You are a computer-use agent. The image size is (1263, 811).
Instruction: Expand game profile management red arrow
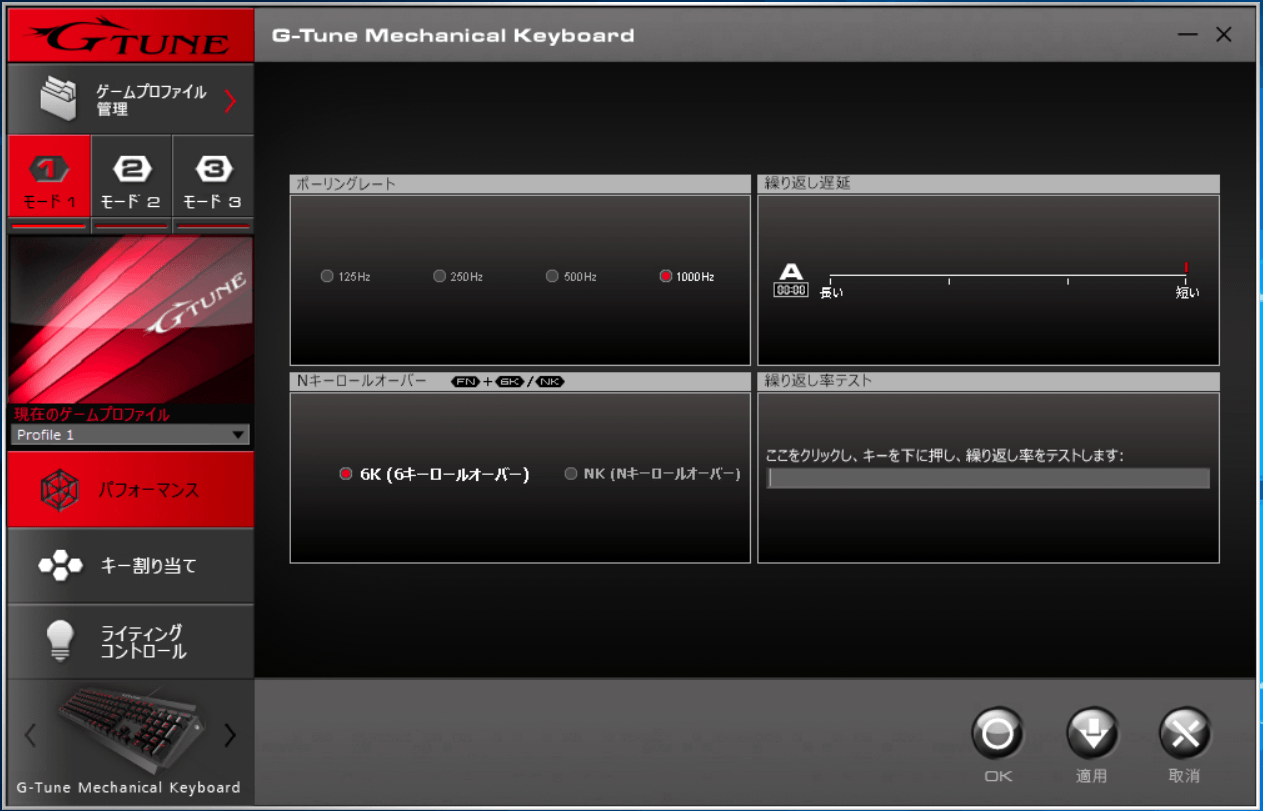230,100
